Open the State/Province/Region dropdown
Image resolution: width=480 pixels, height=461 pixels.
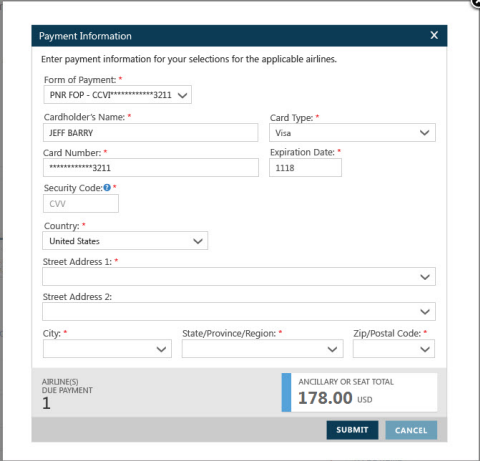[263, 349]
